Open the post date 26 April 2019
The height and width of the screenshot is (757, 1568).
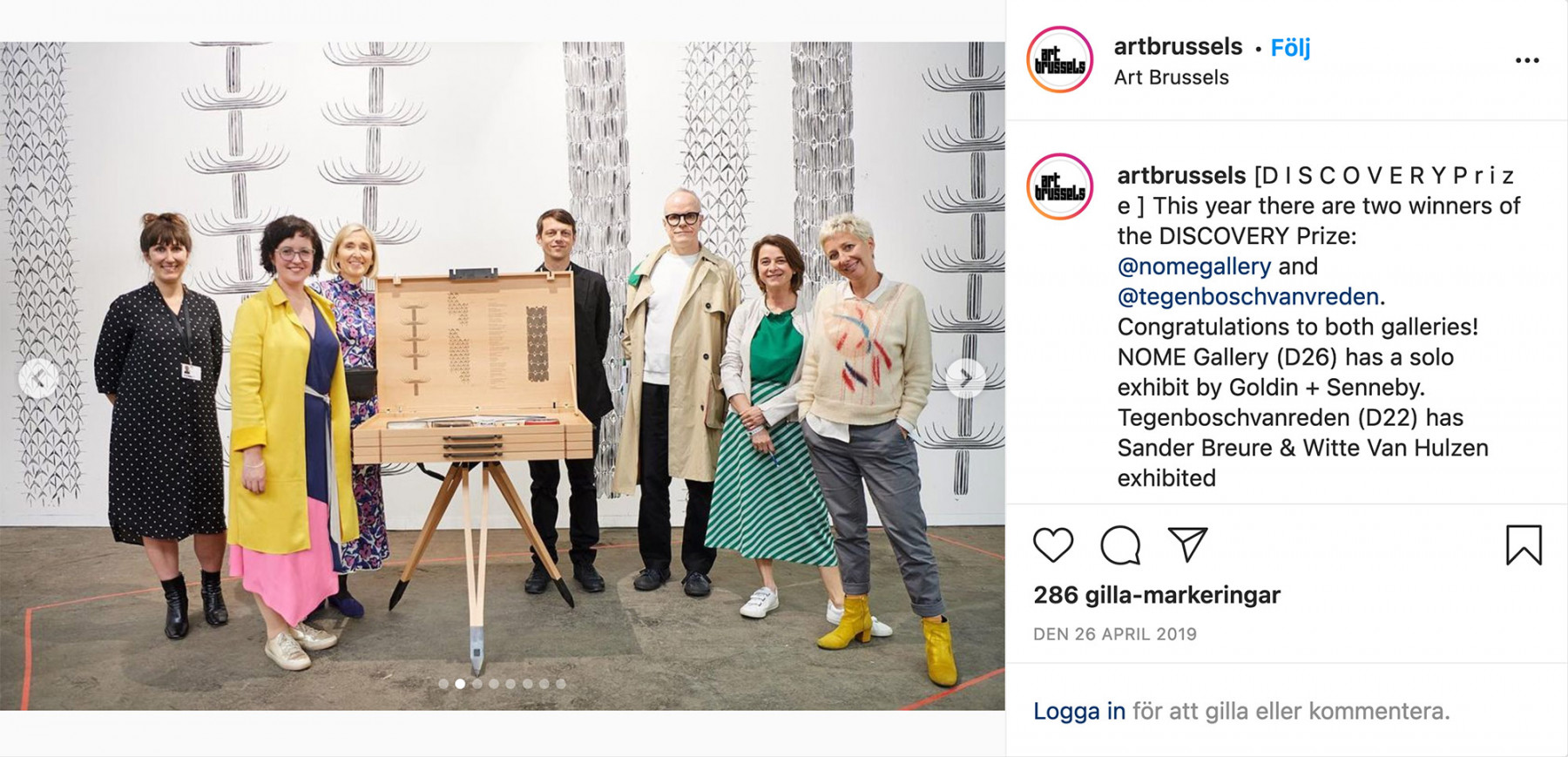pos(1115,634)
